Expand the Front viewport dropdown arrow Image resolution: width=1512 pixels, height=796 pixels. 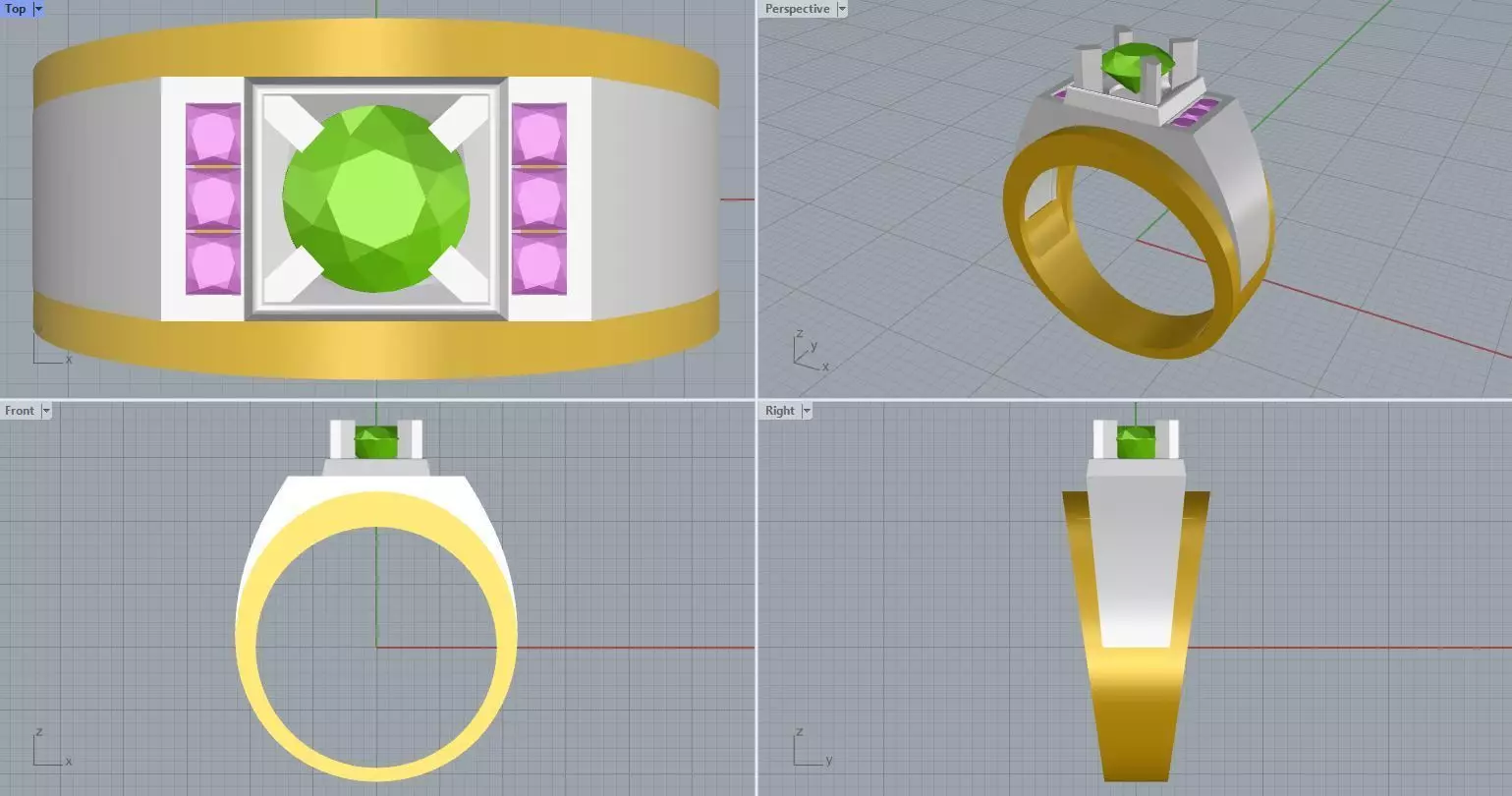click(45, 411)
